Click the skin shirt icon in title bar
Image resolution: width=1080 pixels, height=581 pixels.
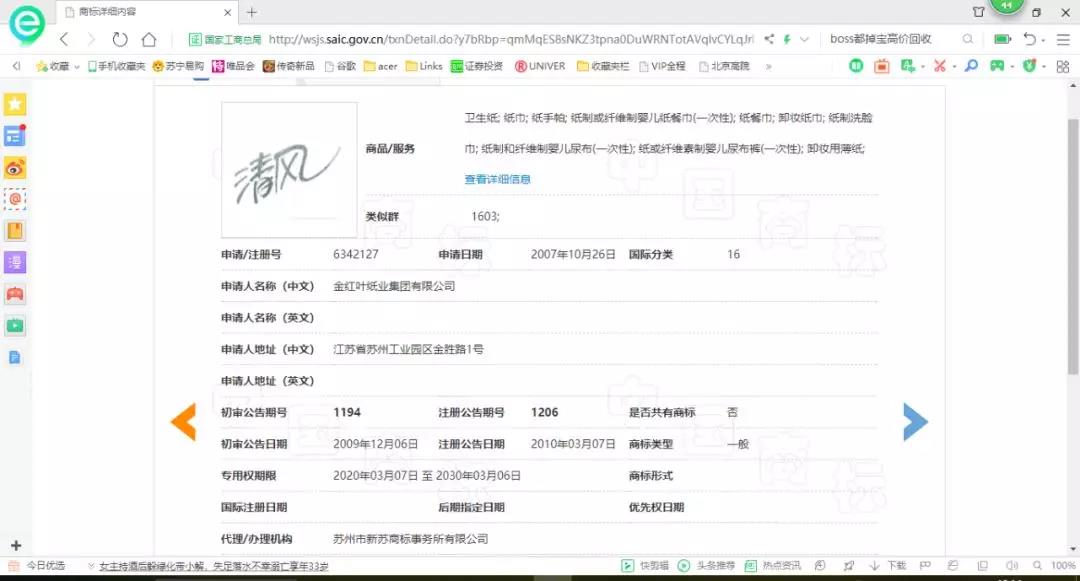pyautogui.click(x=979, y=12)
